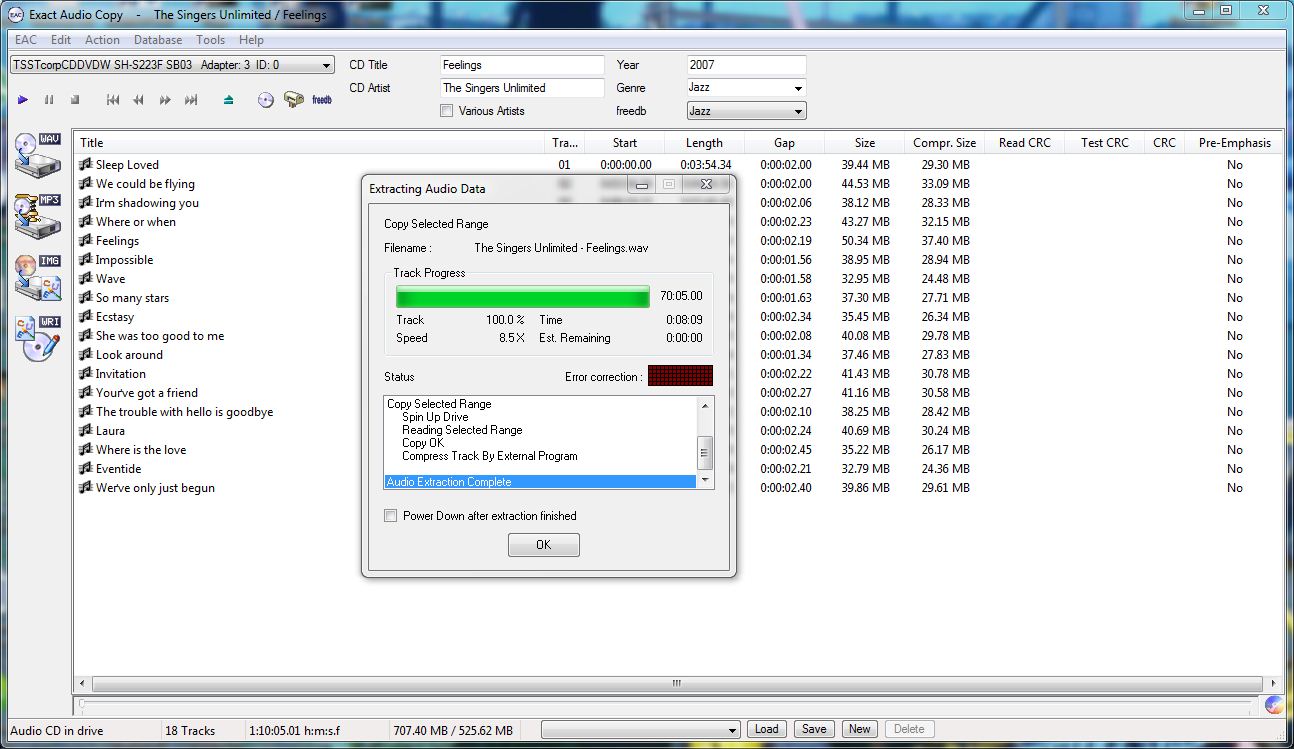This screenshot has height=749, width=1294.
Task: Sort by the Title column header
Action: 309,143
